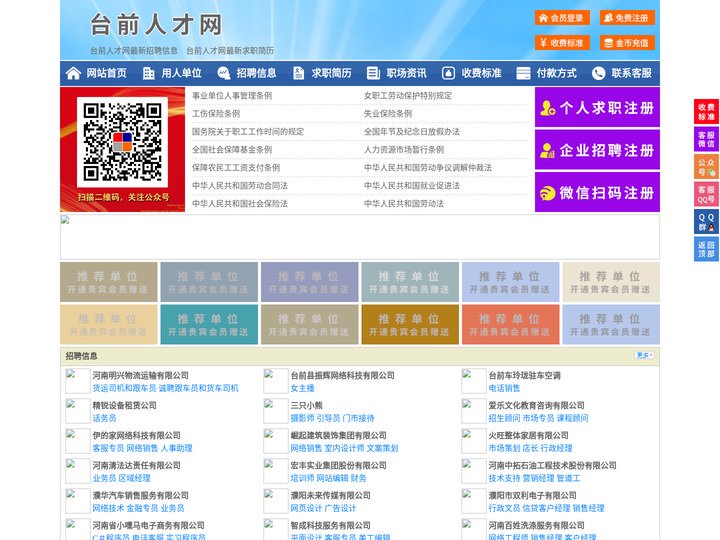Click the 免费注册 register button
Image resolution: width=720 pixels, height=540 pixels.
(627, 18)
